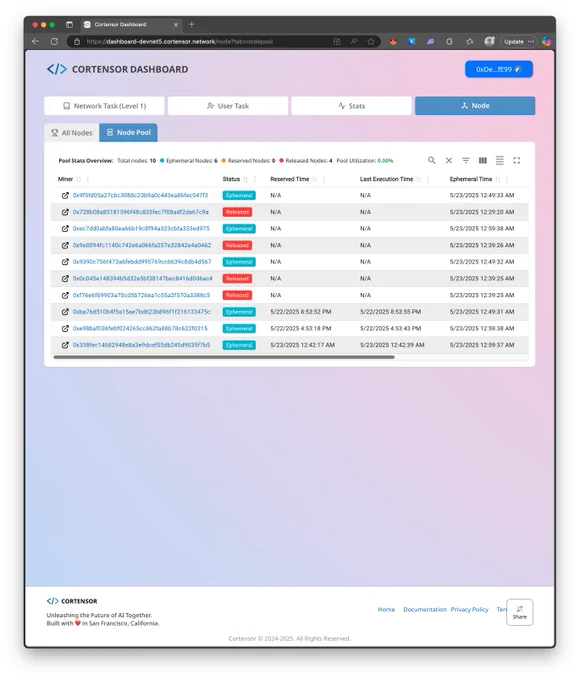Screen dimensions: 580x680
Task: Click Pool Utilization 0.00% value
Action: click(385, 161)
